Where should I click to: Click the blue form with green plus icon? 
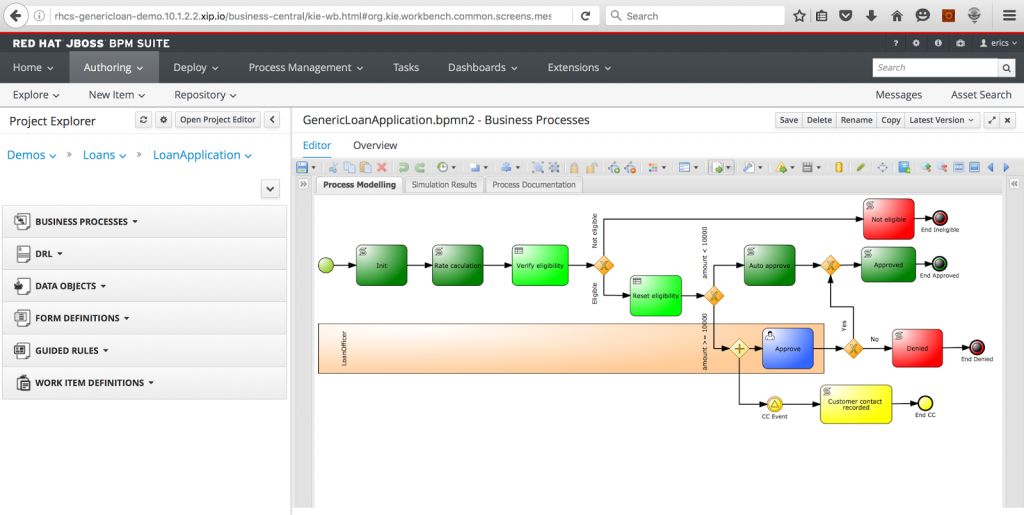pyautogui.click(x=904, y=168)
